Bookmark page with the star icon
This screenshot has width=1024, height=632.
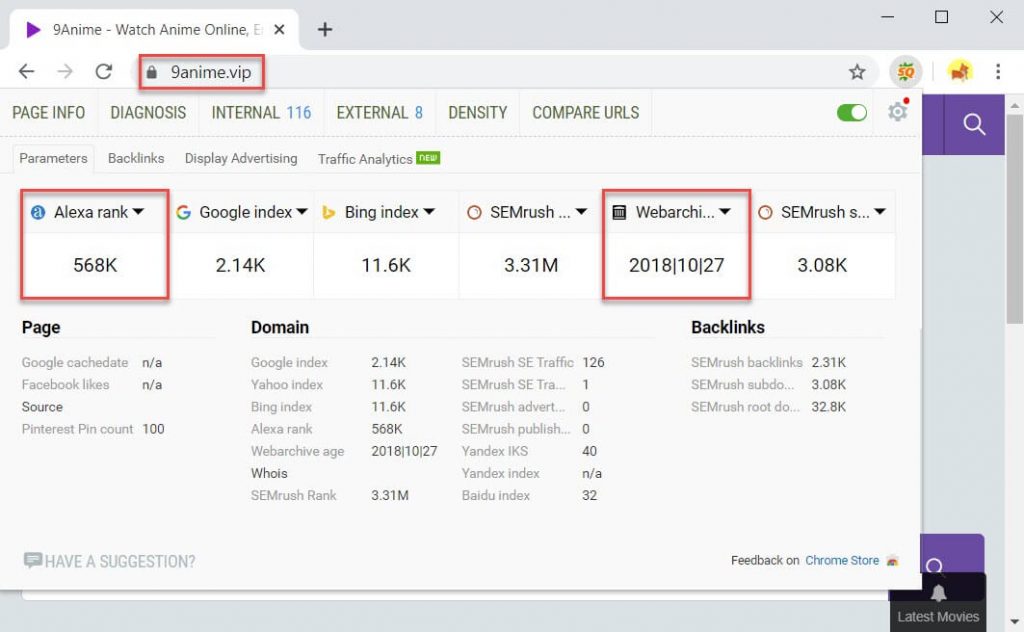[x=857, y=72]
